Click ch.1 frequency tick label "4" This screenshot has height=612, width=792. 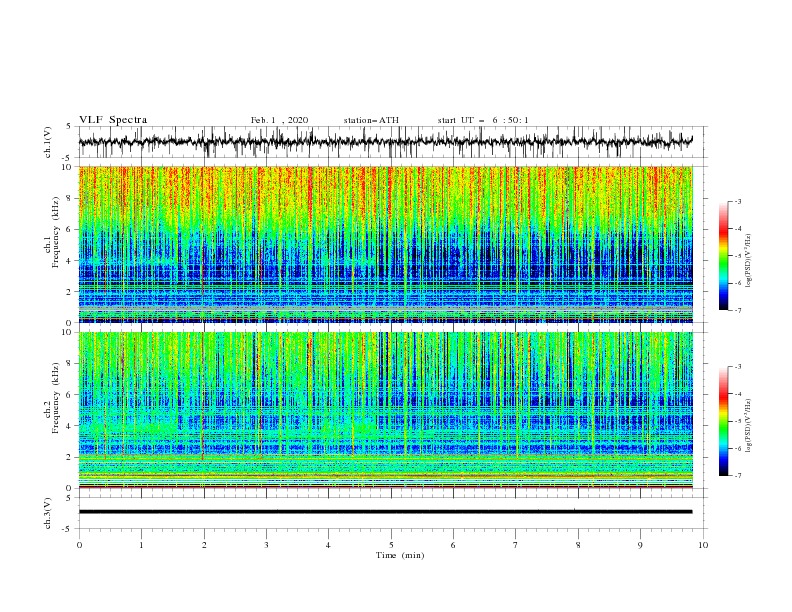(70, 261)
